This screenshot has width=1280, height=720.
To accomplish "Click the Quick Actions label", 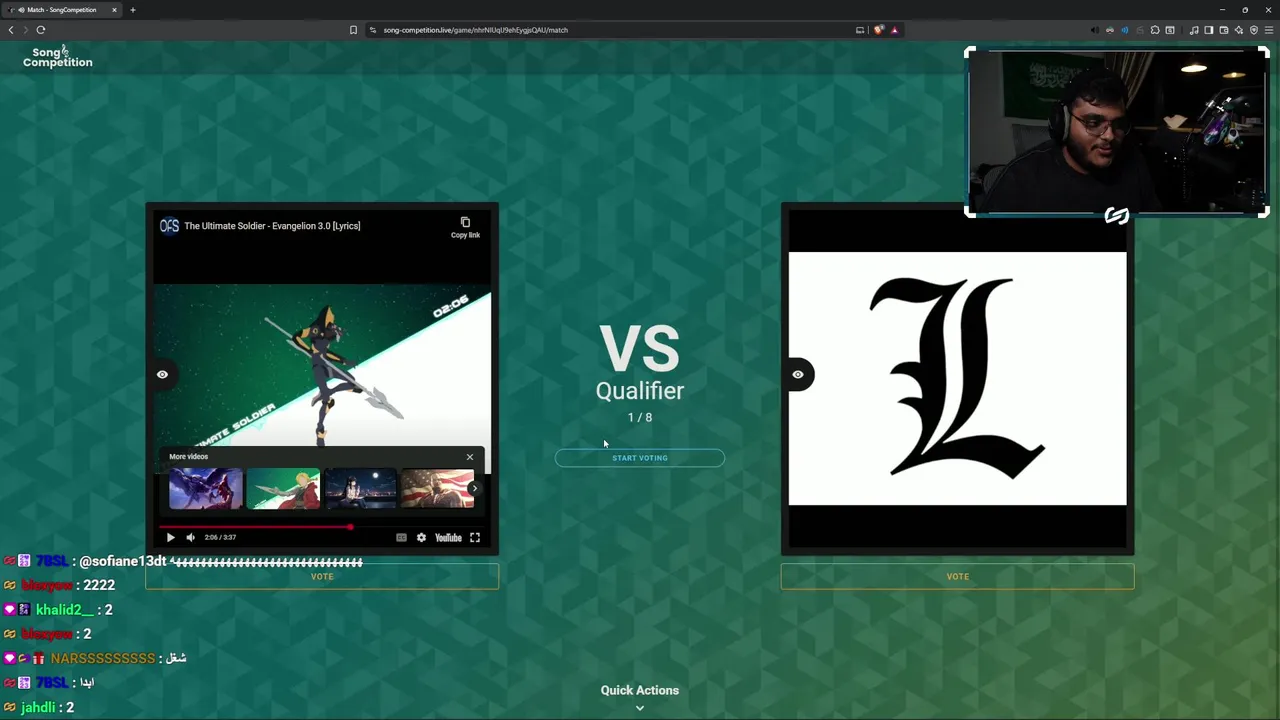I will click(x=640, y=690).
